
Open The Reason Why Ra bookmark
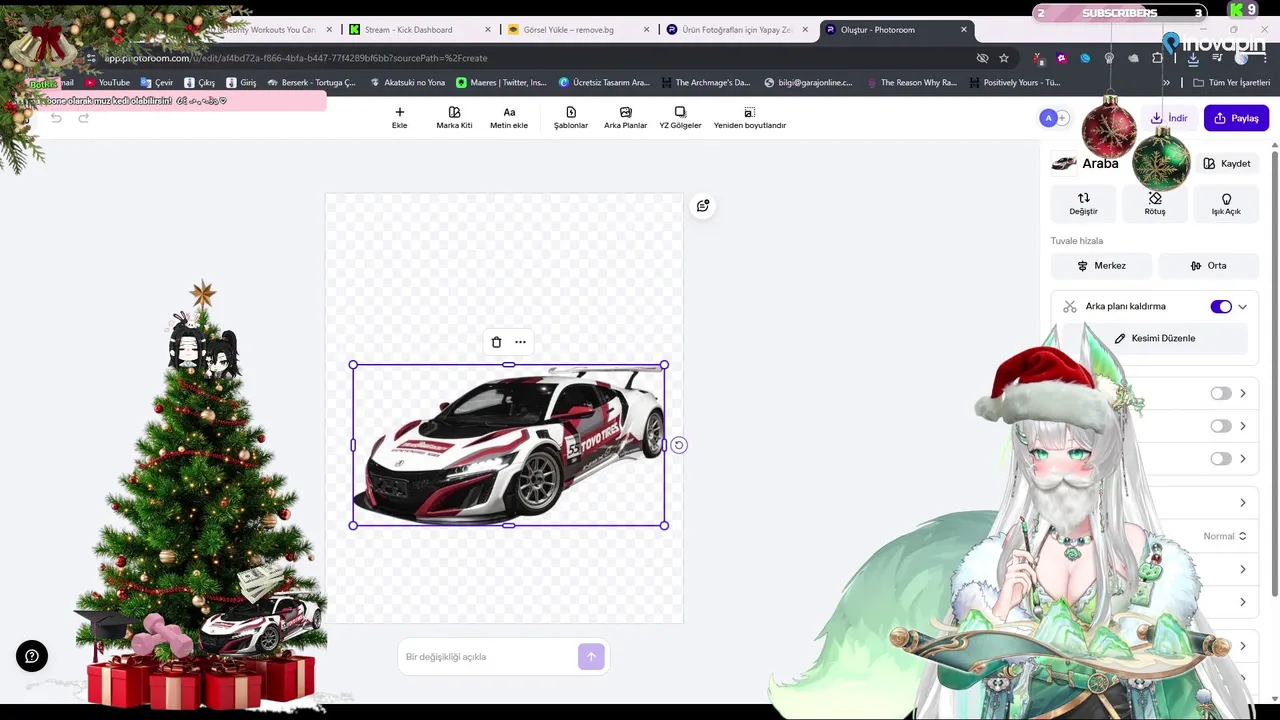click(912, 83)
